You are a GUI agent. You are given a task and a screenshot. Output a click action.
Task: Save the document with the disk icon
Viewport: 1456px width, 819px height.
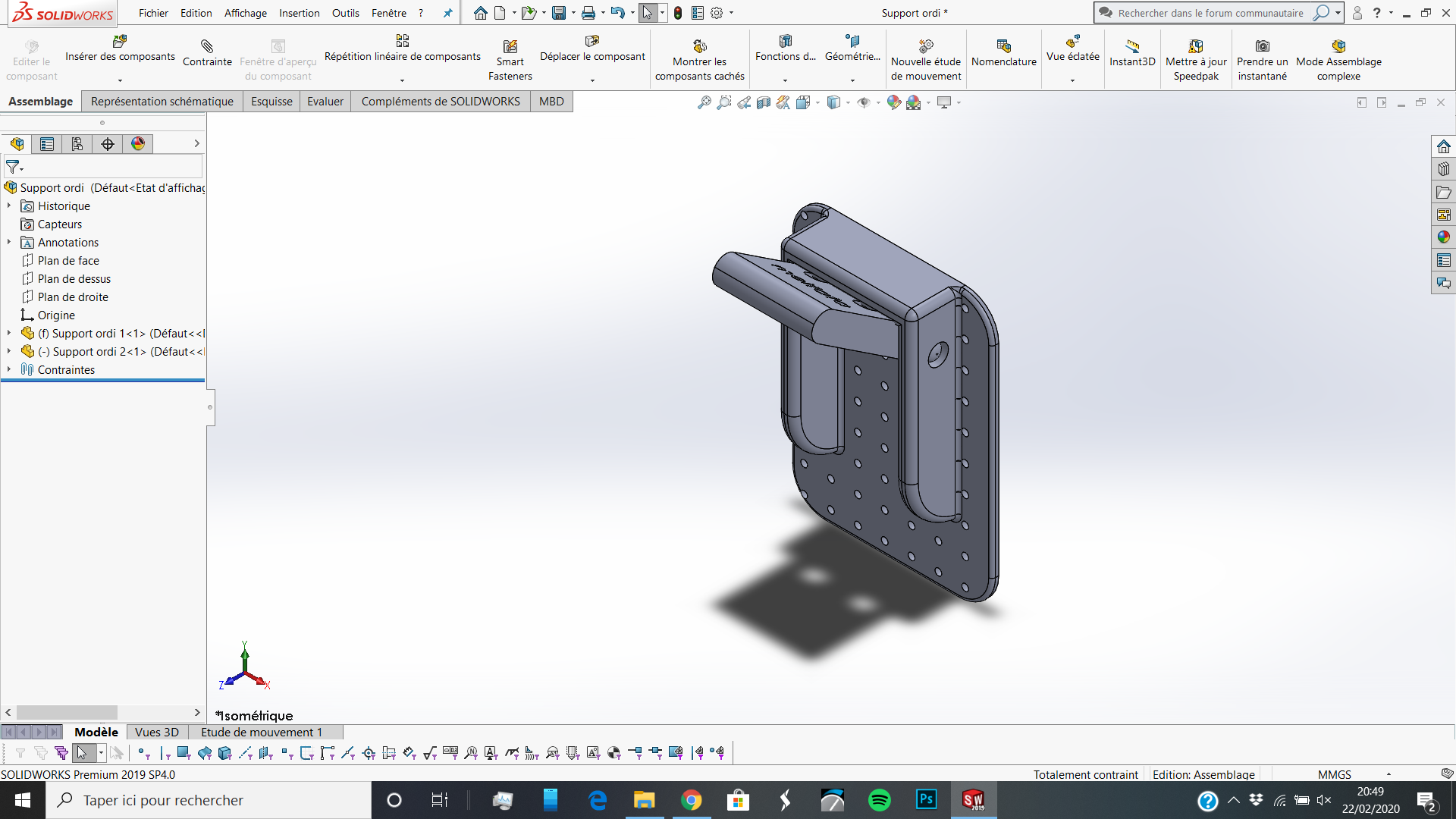pos(559,13)
